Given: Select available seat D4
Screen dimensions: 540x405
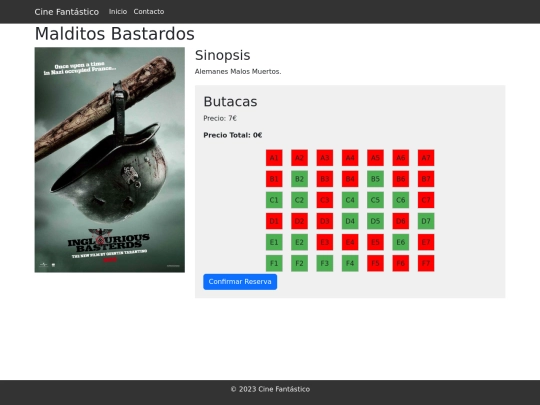Looking at the screenshot, I should pyautogui.click(x=350, y=221).
